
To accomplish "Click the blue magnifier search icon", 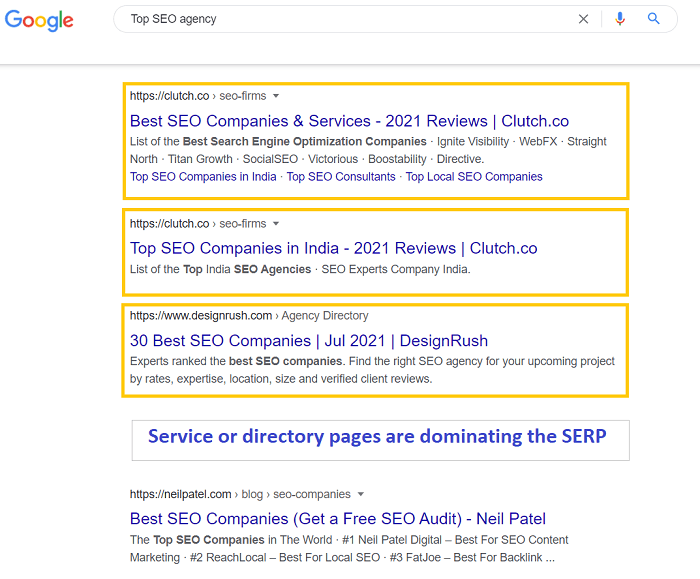I will [654, 18].
